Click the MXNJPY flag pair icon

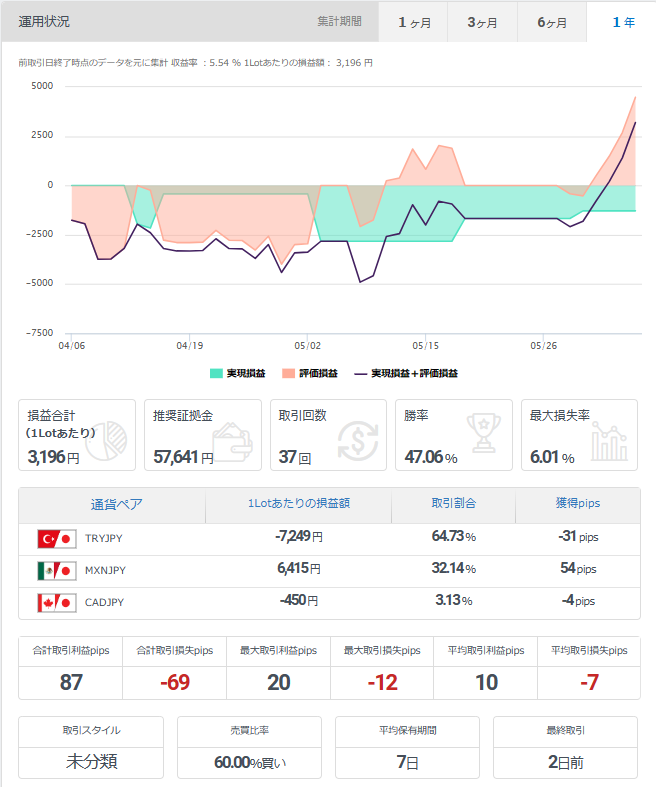coord(57,571)
